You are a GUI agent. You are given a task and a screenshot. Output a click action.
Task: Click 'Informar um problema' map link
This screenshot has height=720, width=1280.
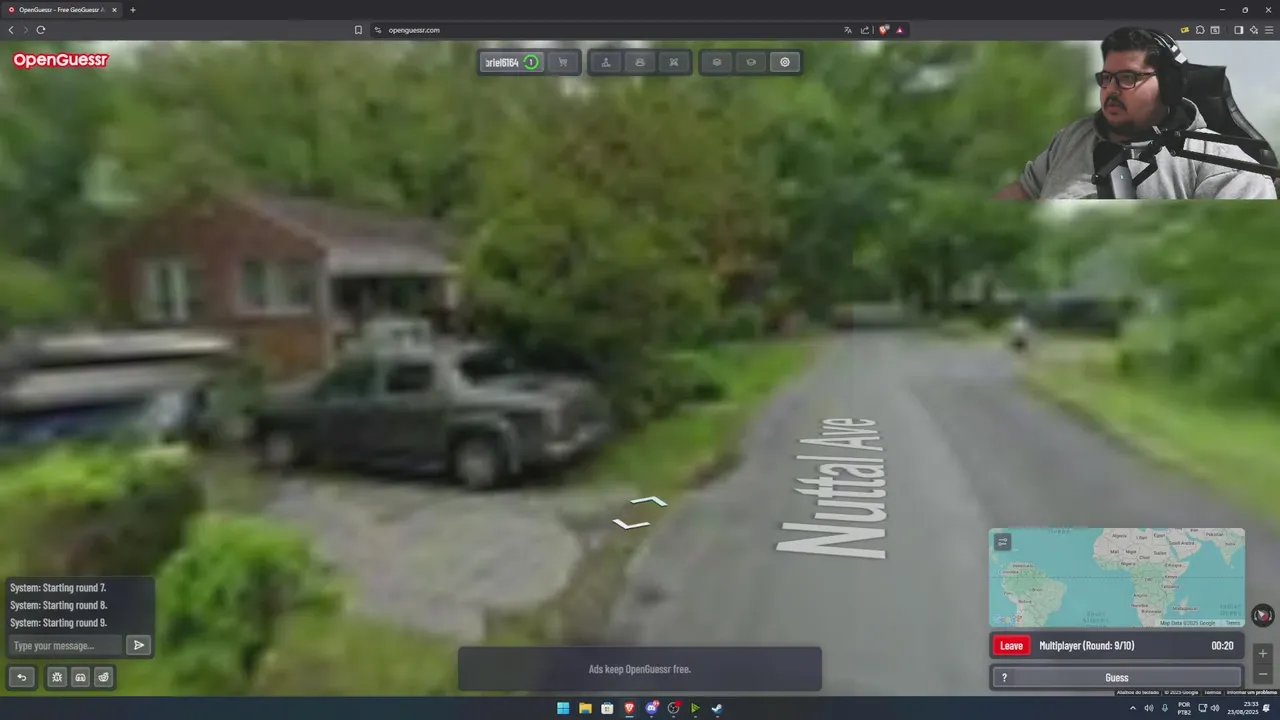1251,692
